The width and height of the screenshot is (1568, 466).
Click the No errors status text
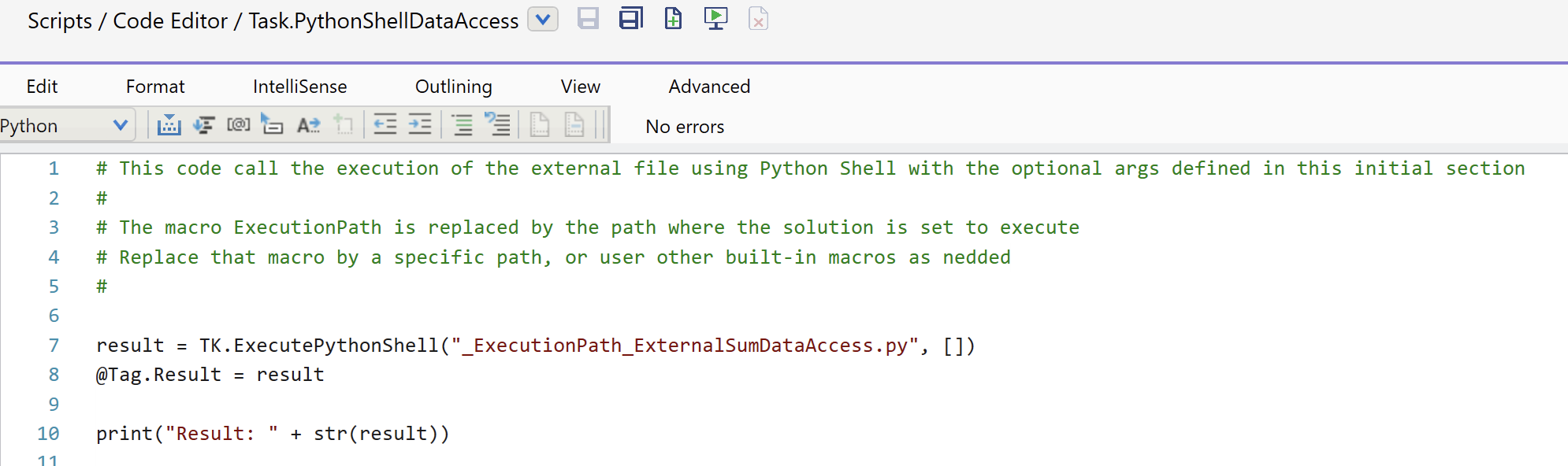tap(685, 127)
